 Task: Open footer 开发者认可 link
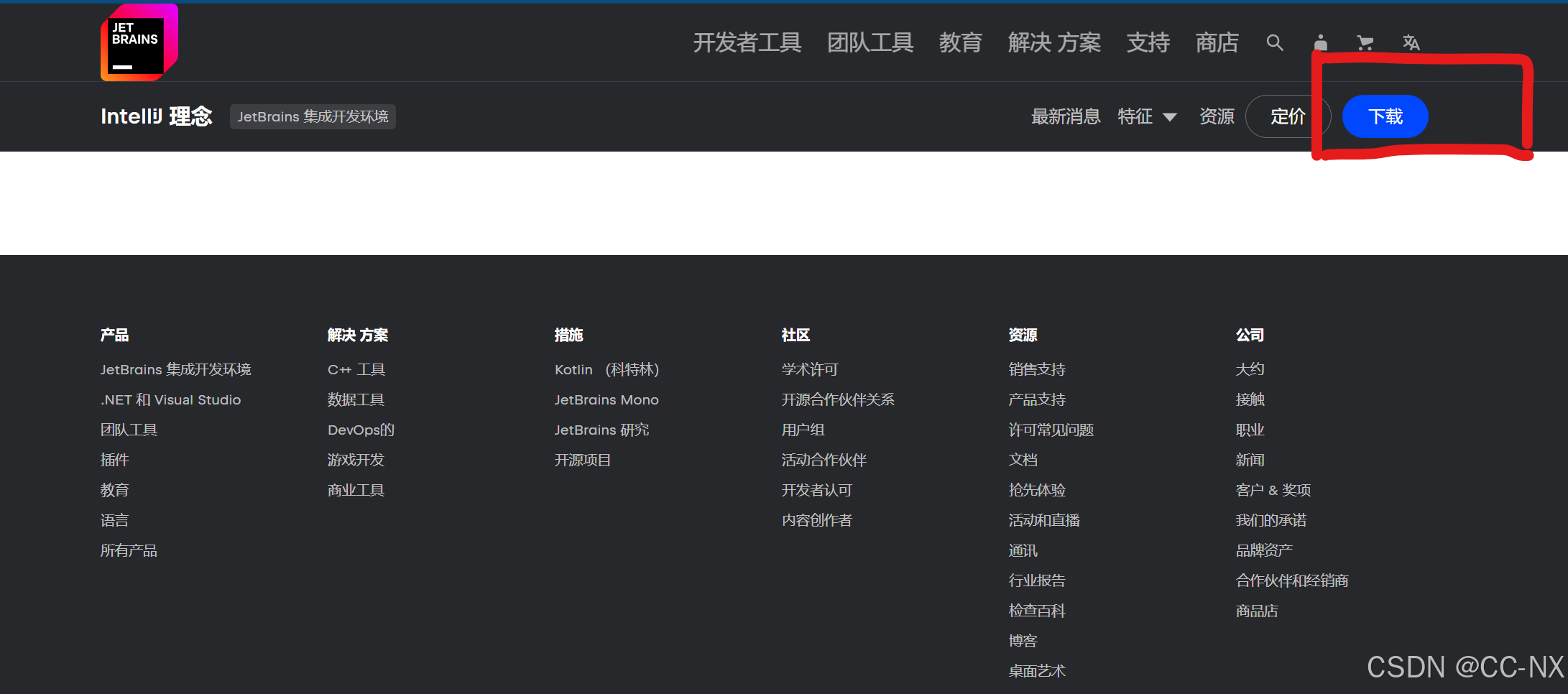point(817,490)
